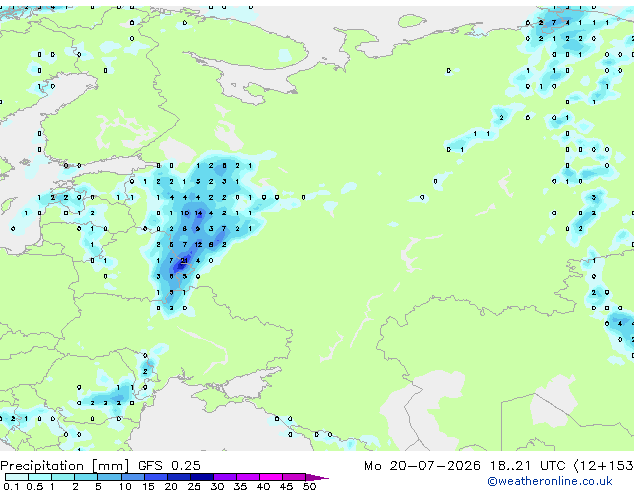This screenshot has width=634, height=490.
Task: Pick the 5–10 mm legend swatch
Action: click(x=109, y=477)
